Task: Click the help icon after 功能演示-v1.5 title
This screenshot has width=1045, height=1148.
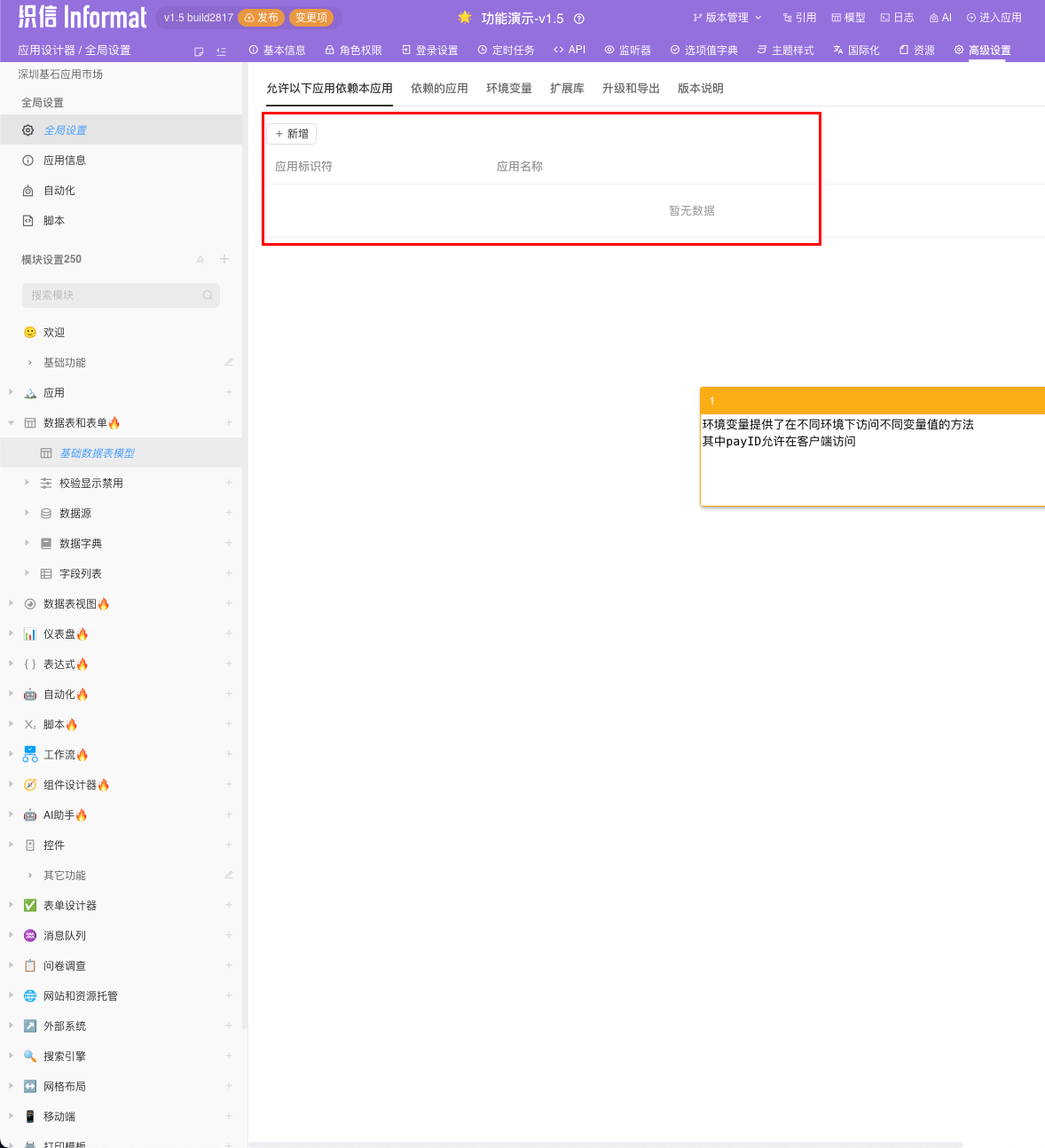Action: (x=579, y=19)
